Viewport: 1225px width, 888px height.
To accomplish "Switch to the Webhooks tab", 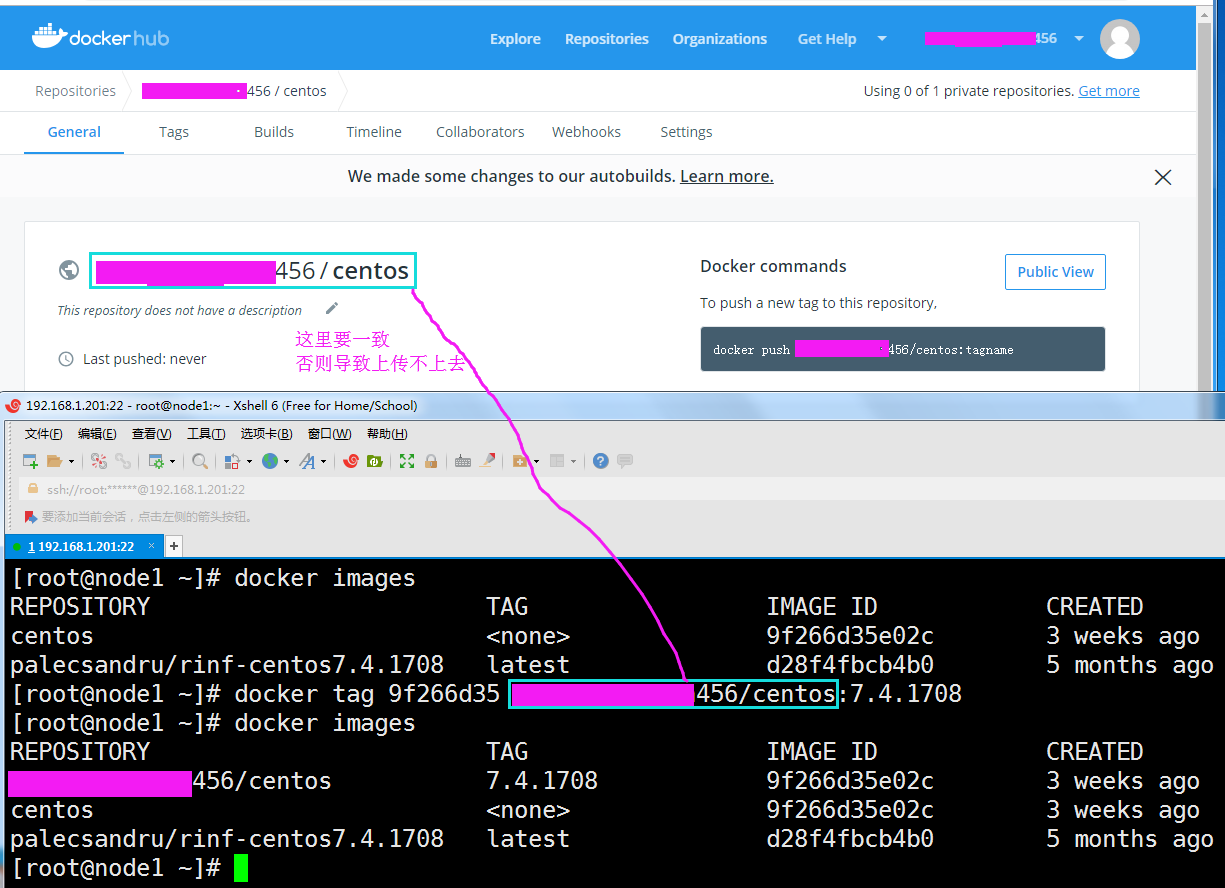I will point(586,132).
